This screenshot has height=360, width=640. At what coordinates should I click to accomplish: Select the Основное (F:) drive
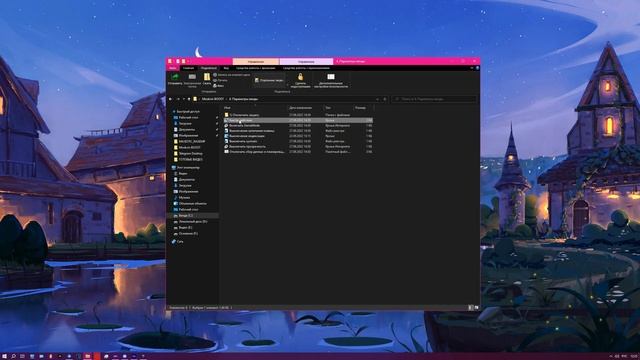point(186,233)
